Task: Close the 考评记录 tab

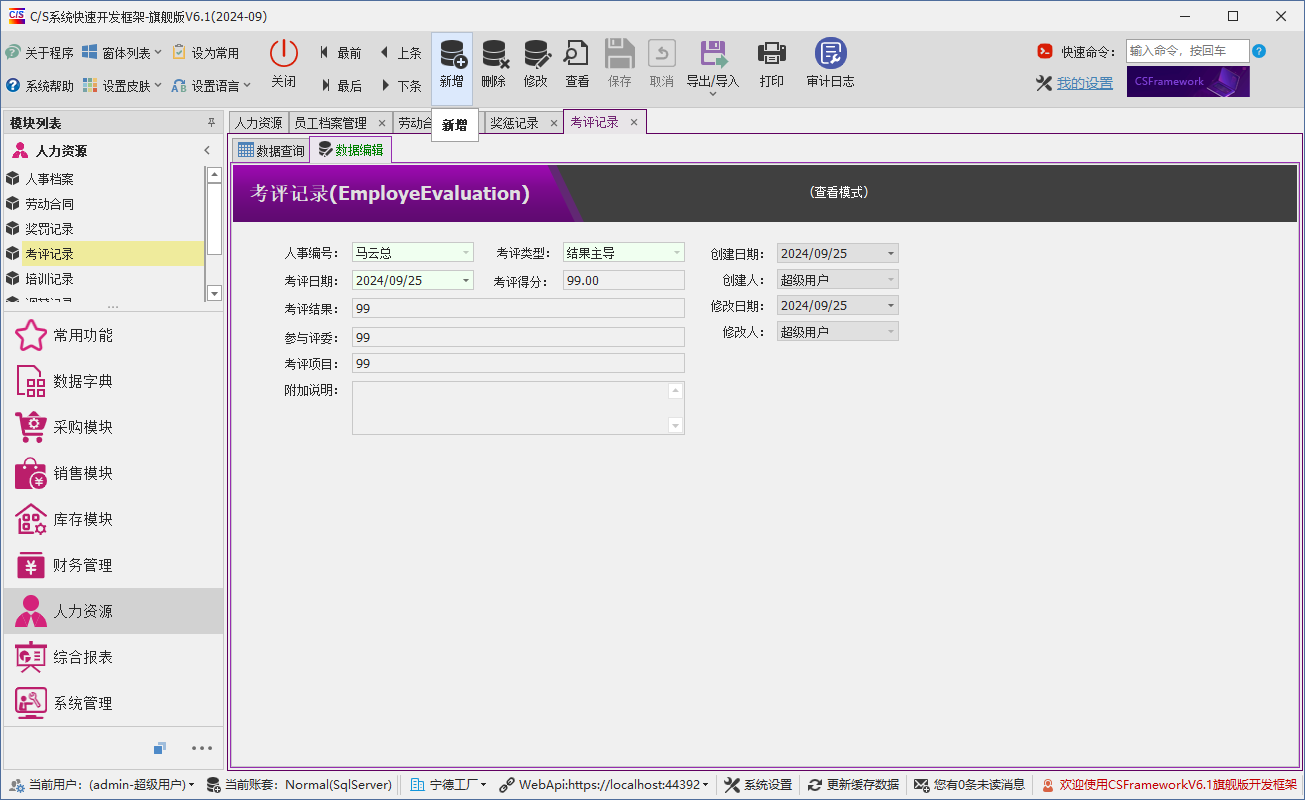Action: tap(634, 122)
